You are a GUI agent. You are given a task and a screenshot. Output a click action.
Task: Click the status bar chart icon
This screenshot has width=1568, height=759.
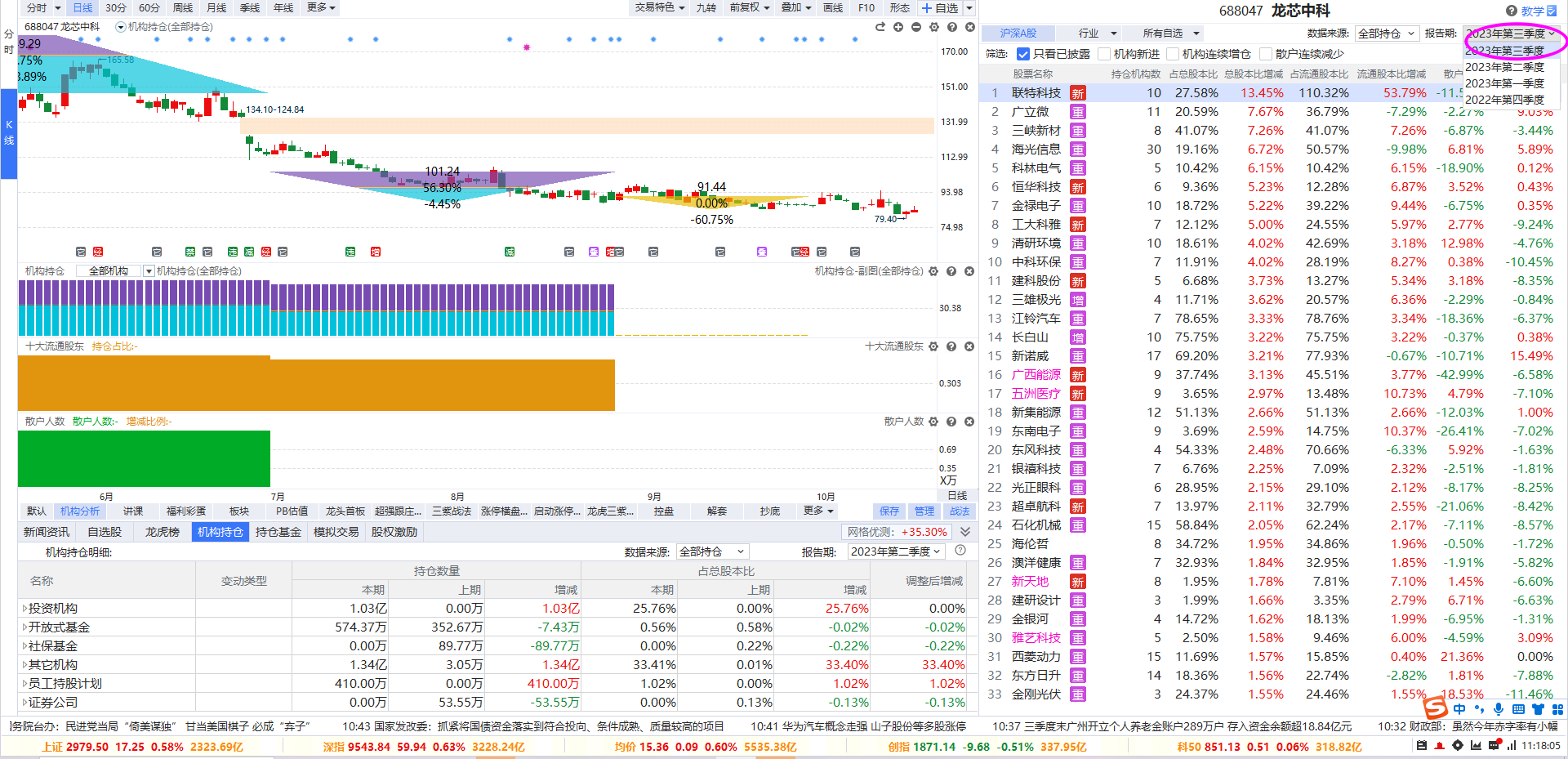click(x=1476, y=745)
